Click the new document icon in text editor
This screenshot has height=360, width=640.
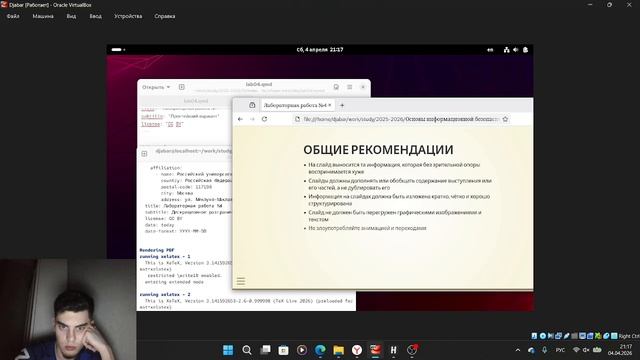coord(182,87)
